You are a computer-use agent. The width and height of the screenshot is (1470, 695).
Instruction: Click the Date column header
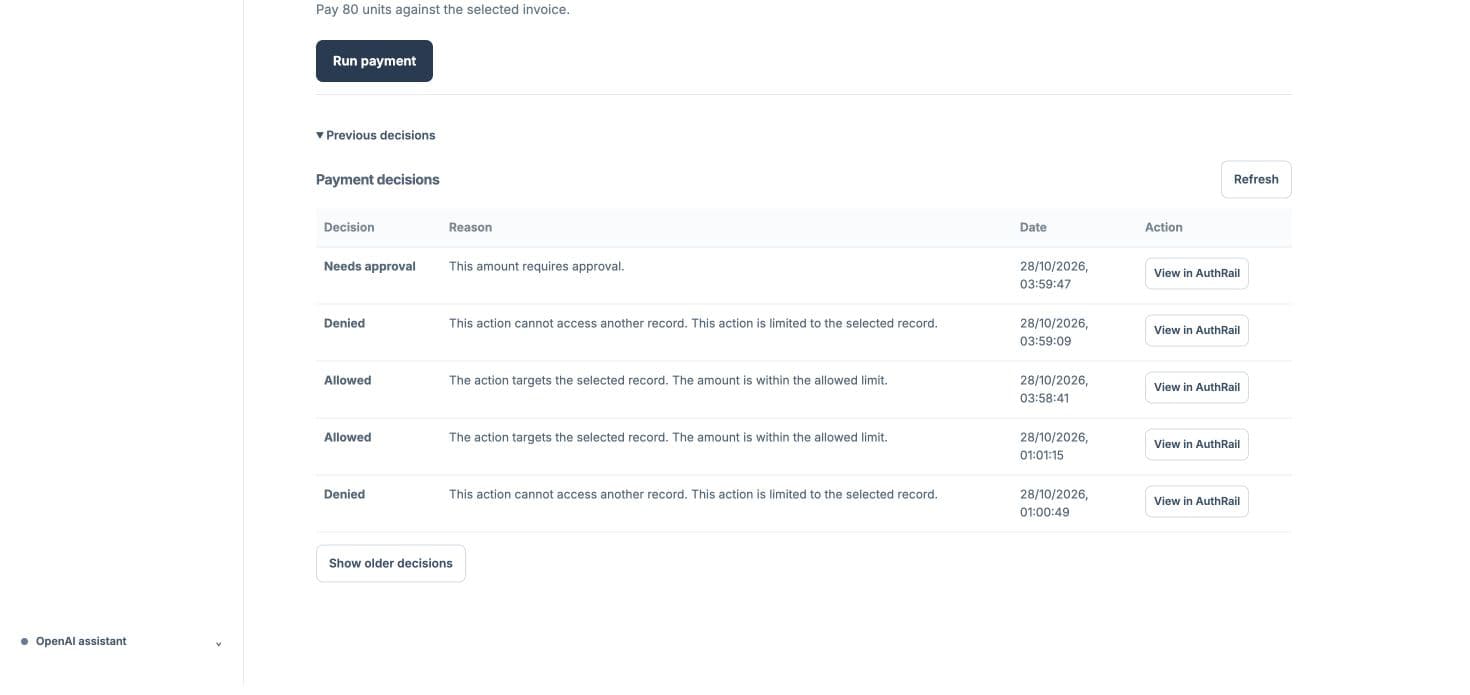tap(1033, 227)
